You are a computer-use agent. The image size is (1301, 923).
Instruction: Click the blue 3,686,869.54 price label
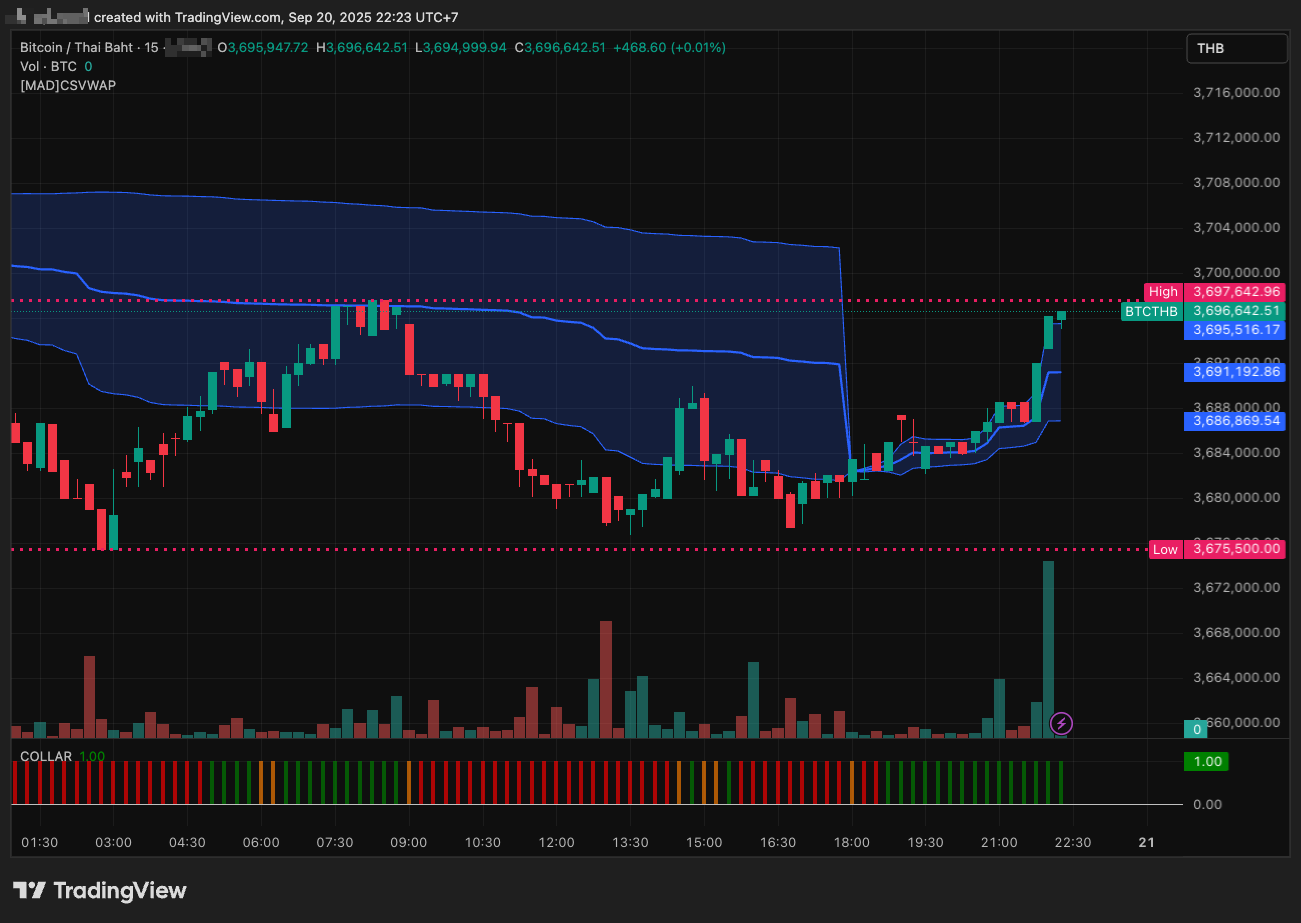tap(1234, 421)
